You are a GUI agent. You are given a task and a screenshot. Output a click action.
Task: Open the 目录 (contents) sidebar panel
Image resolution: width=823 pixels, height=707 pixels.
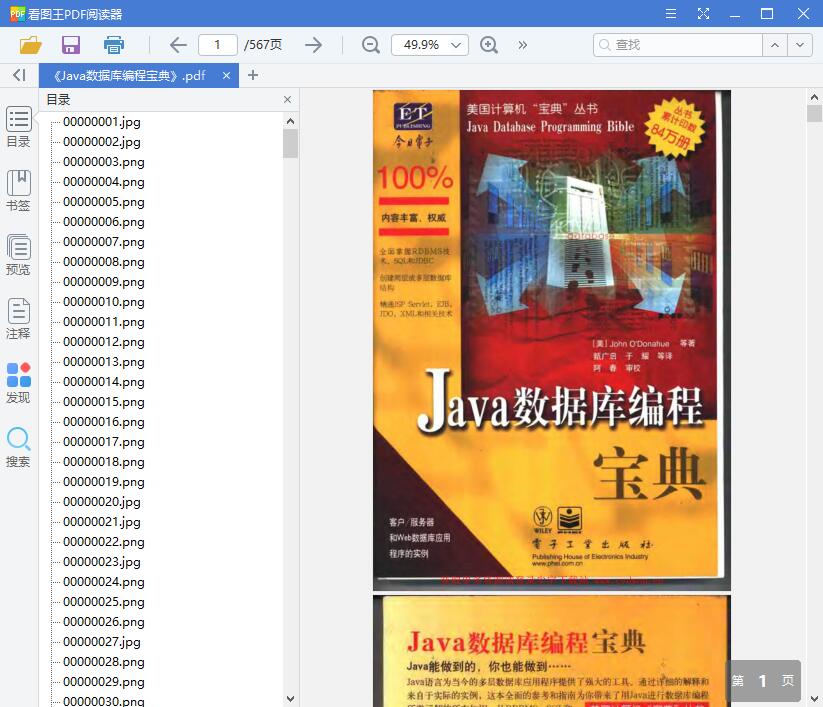18,127
